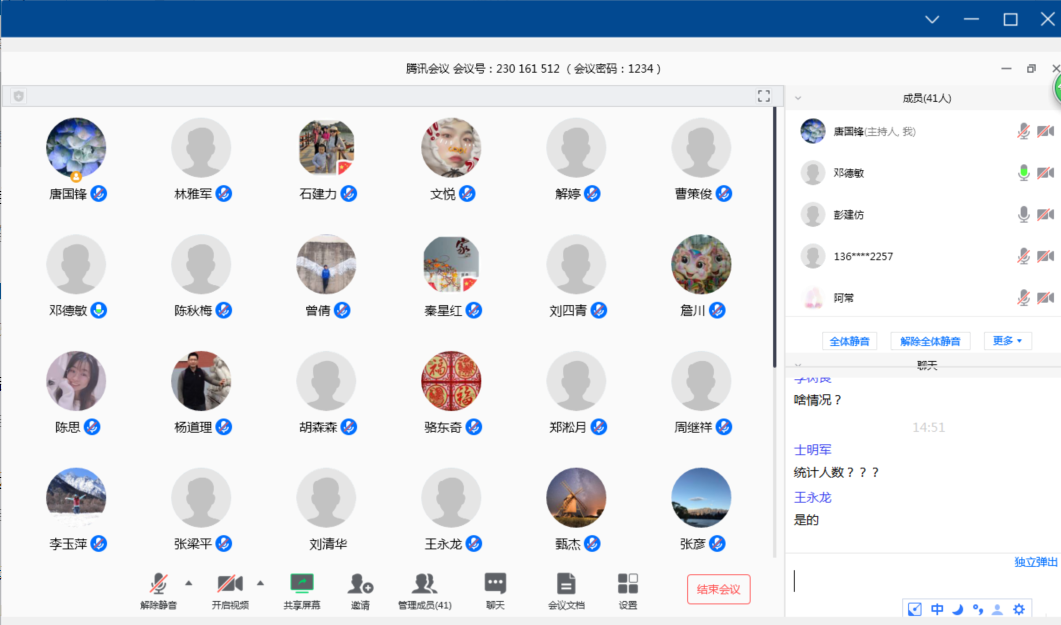The image size is (1061, 625).
Task: Click the mic badge next to 甄杰's tile
Action: 592,544
